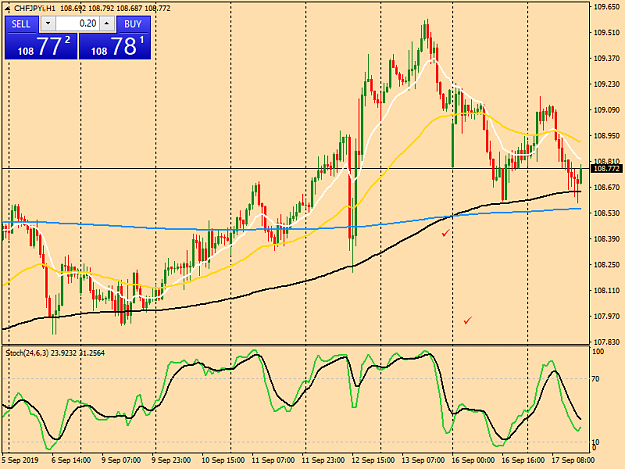Screen dimensions: 625x469
Task: Click the 16 Sep 00:00 time label
Action: point(473,460)
